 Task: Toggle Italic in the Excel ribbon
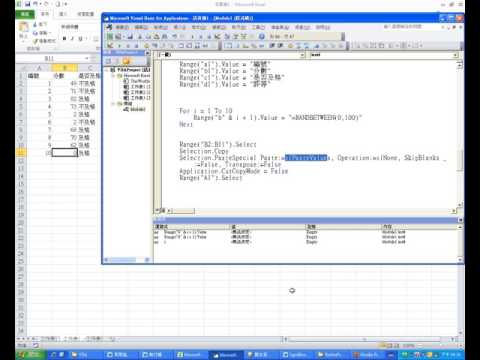click(x=72, y=39)
